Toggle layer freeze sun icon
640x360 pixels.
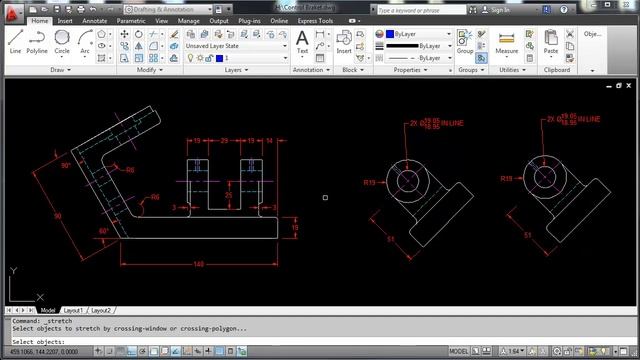point(200,58)
